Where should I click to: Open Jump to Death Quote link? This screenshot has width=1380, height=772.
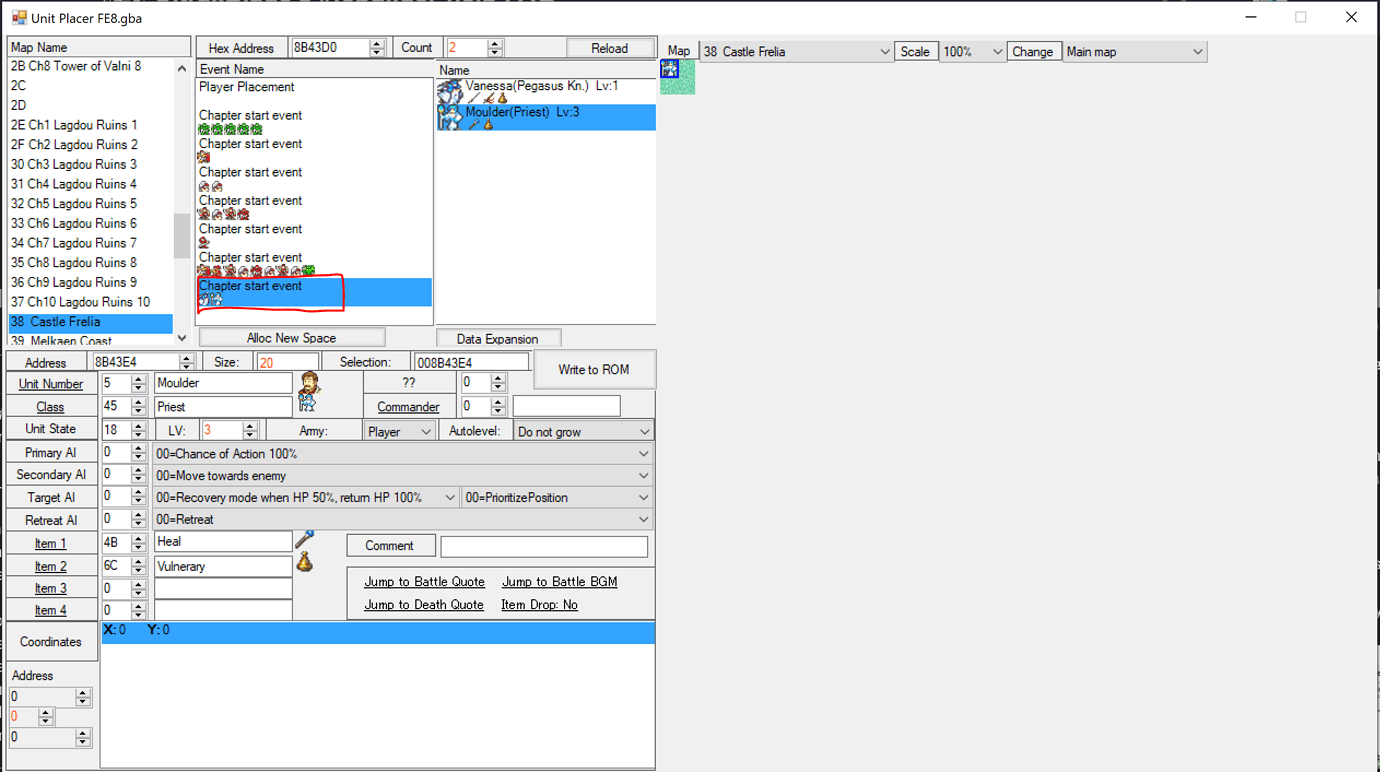tap(424, 604)
